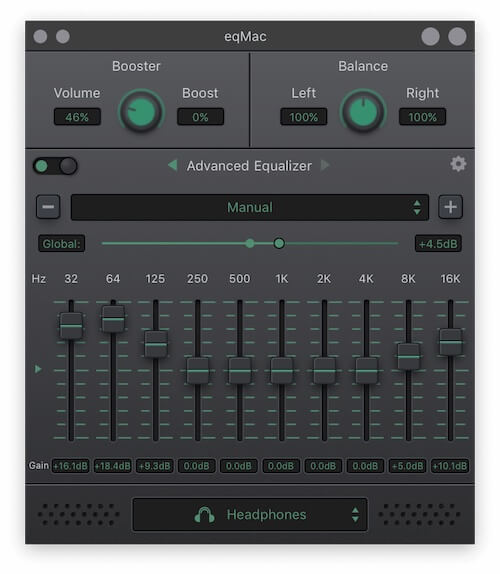Screen dimensions: 500x574
Task: Click the headphones icon in output selector
Action: 204,515
